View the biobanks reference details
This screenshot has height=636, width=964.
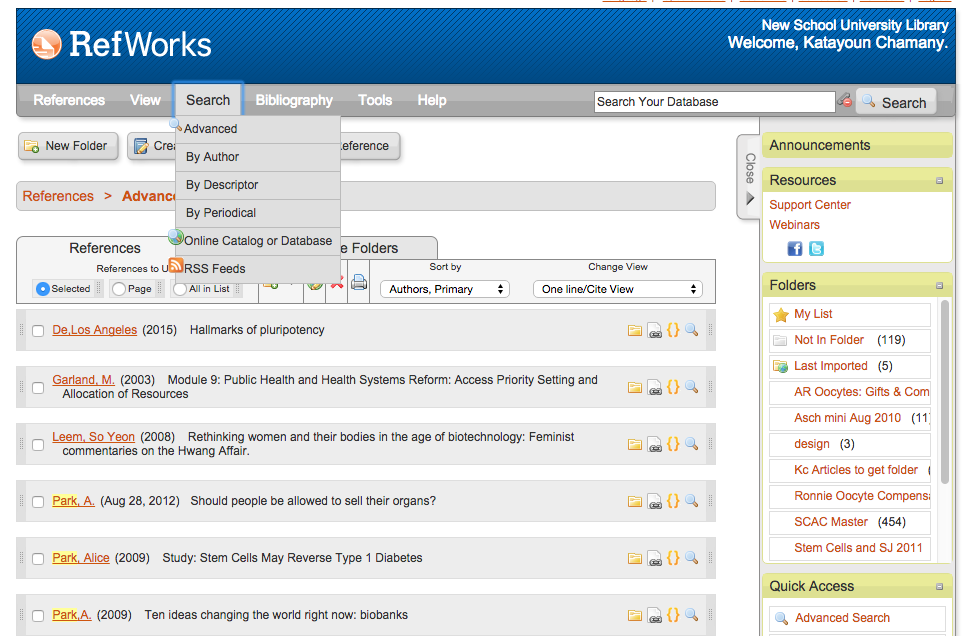[692, 615]
